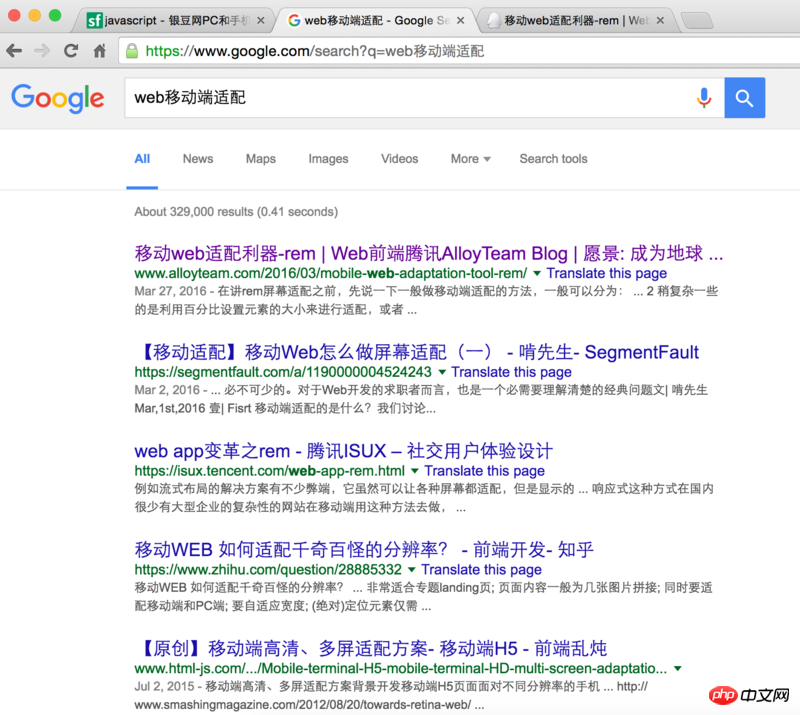This screenshot has width=800, height=715.
Task: Go back with the browser back arrow
Action: pyautogui.click(x=14, y=51)
